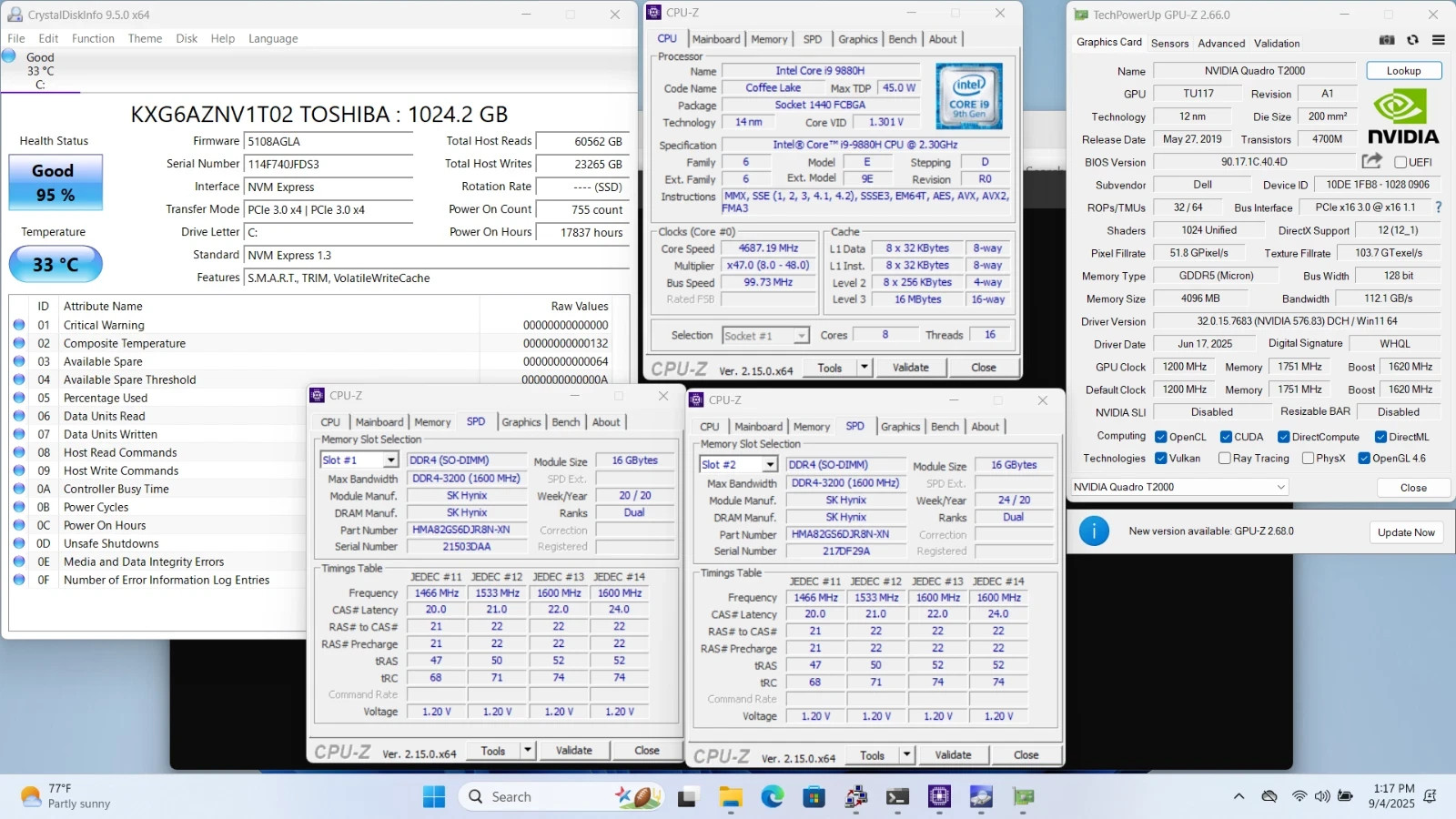Click the volume speaker icon in system tray

point(1322,796)
